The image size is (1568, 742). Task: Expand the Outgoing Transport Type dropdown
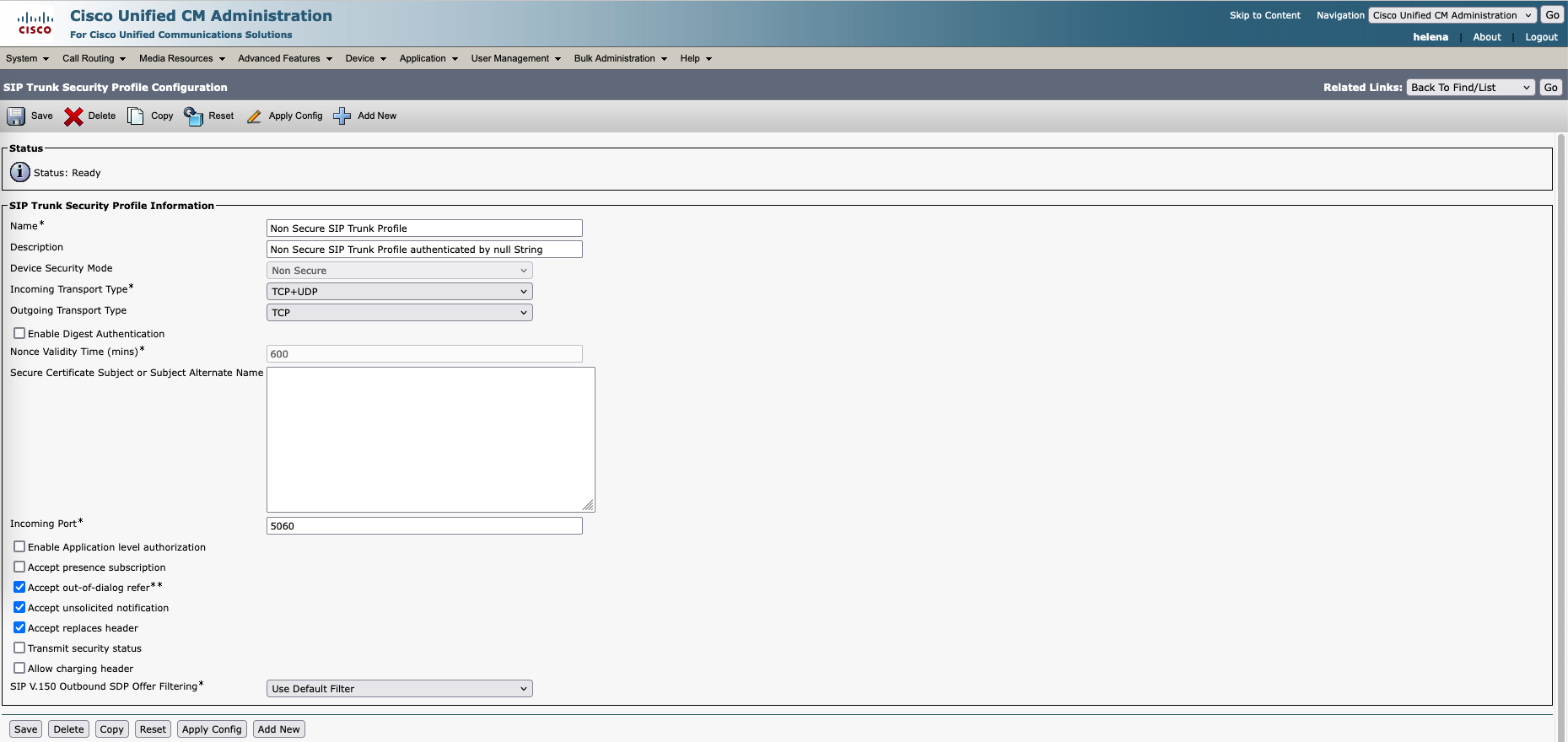coord(399,313)
